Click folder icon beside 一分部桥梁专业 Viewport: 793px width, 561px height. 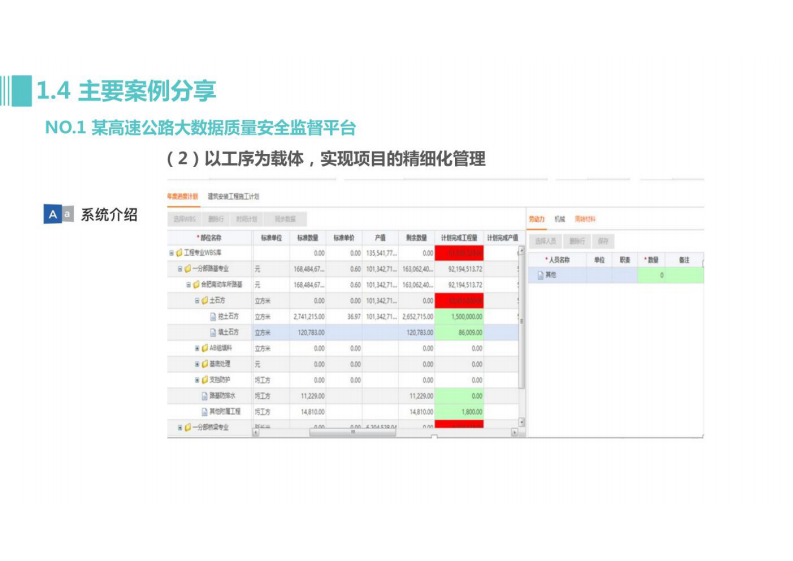pyautogui.click(x=188, y=427)
